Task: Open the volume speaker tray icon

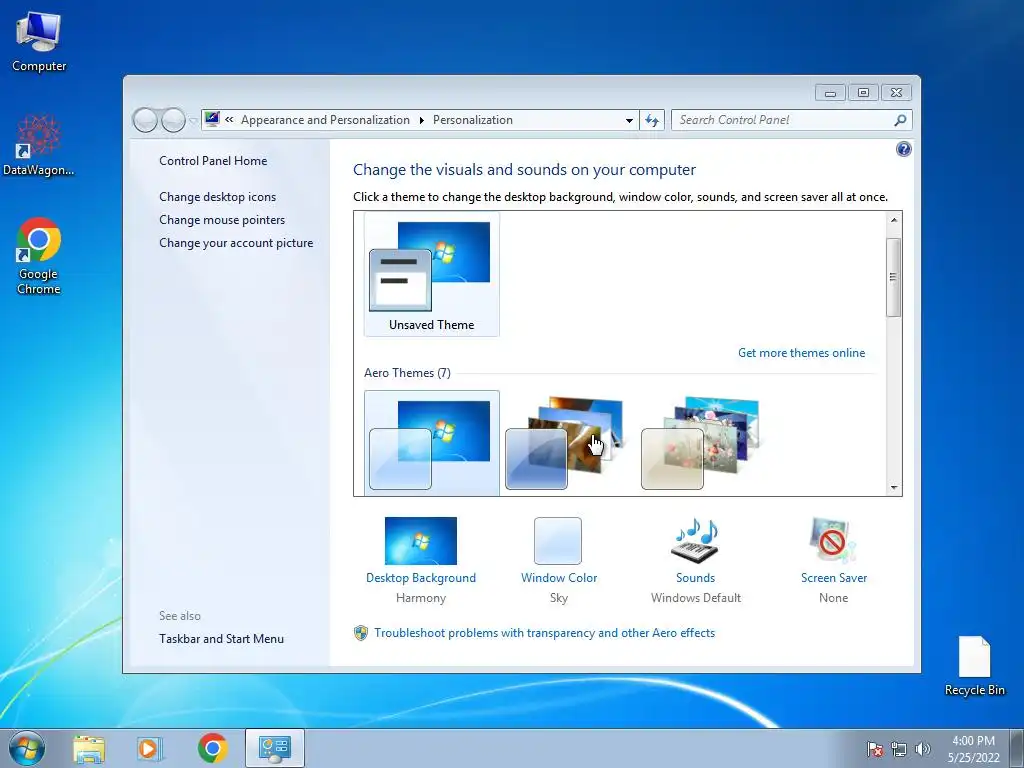Action: (922, 749)
